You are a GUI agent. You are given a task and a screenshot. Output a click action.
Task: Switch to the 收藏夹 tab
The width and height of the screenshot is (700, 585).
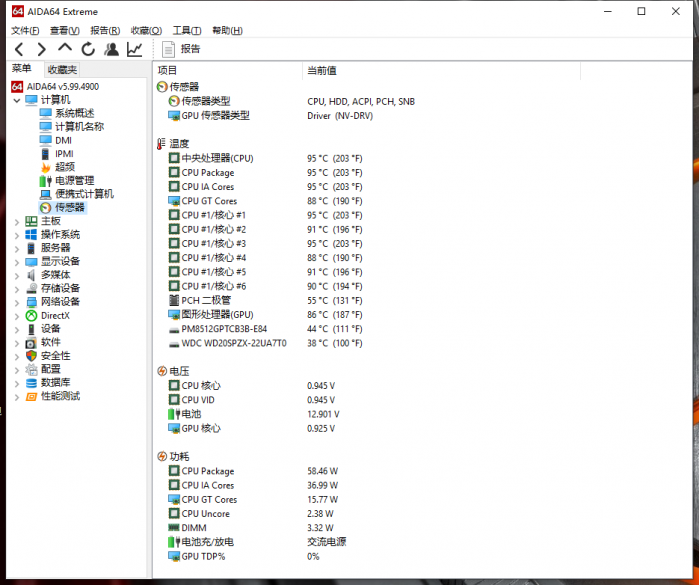click(62, 69)
